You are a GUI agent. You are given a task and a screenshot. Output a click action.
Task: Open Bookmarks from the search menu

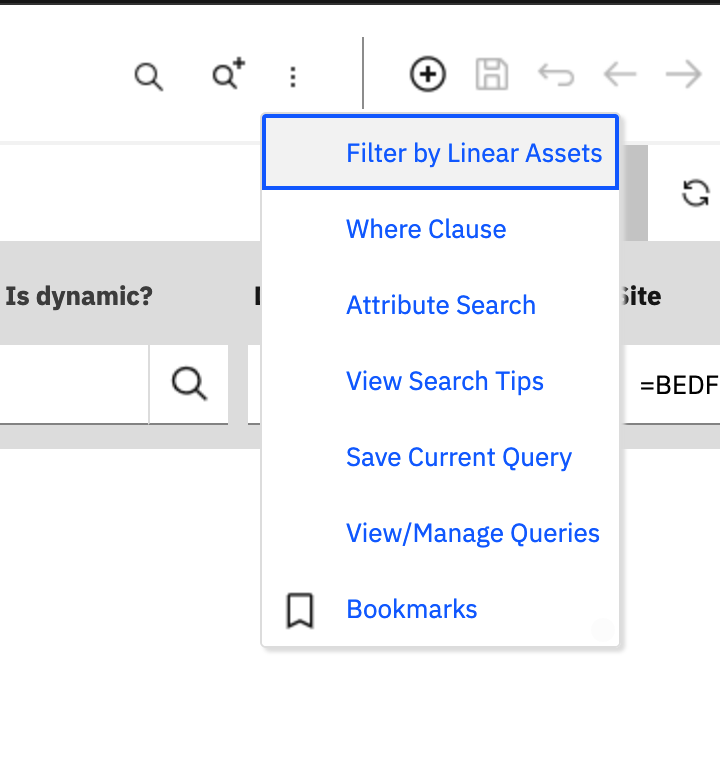pyautogui.click(x=412, y=609)
